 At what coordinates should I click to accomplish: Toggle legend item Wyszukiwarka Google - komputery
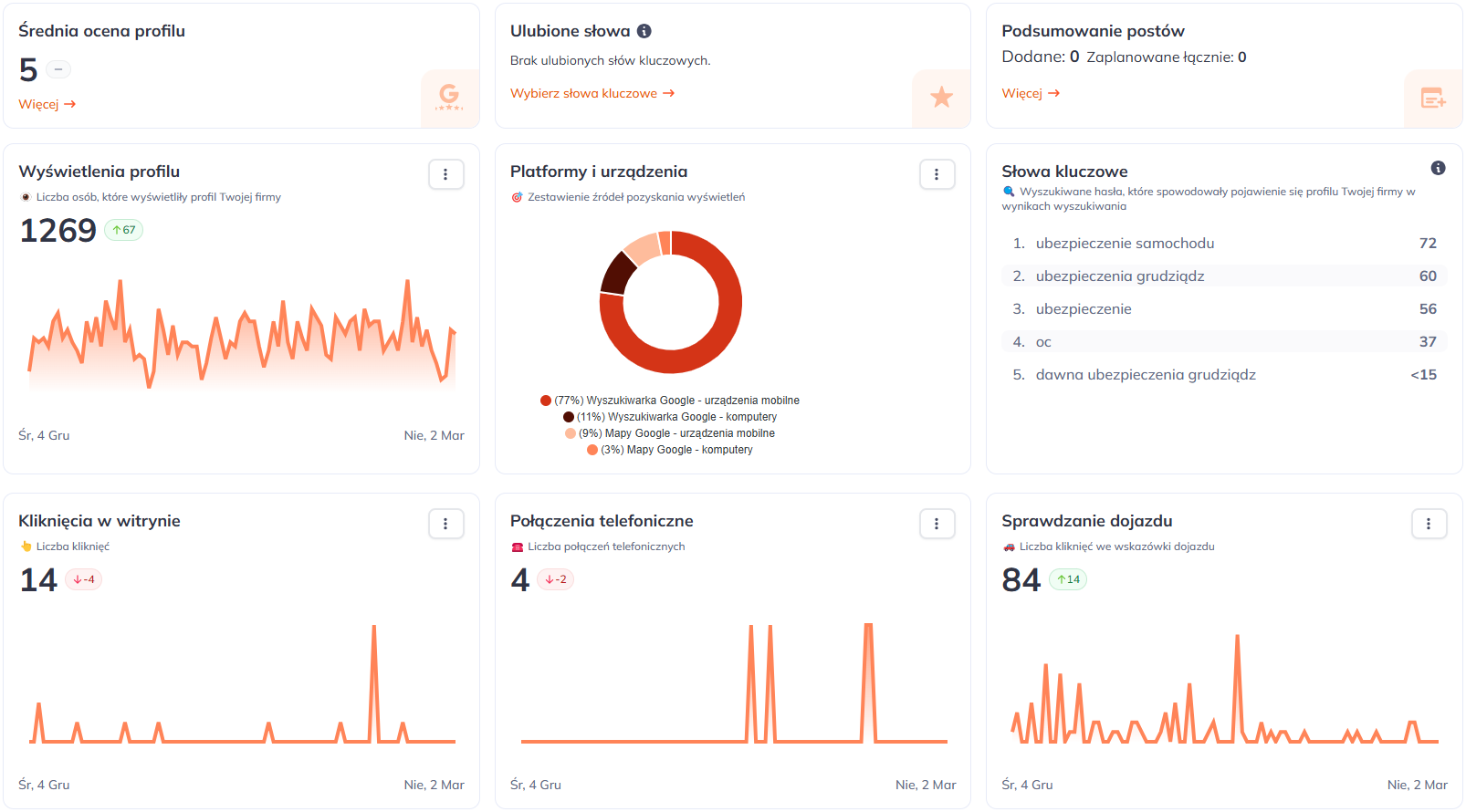pos(675,417)
